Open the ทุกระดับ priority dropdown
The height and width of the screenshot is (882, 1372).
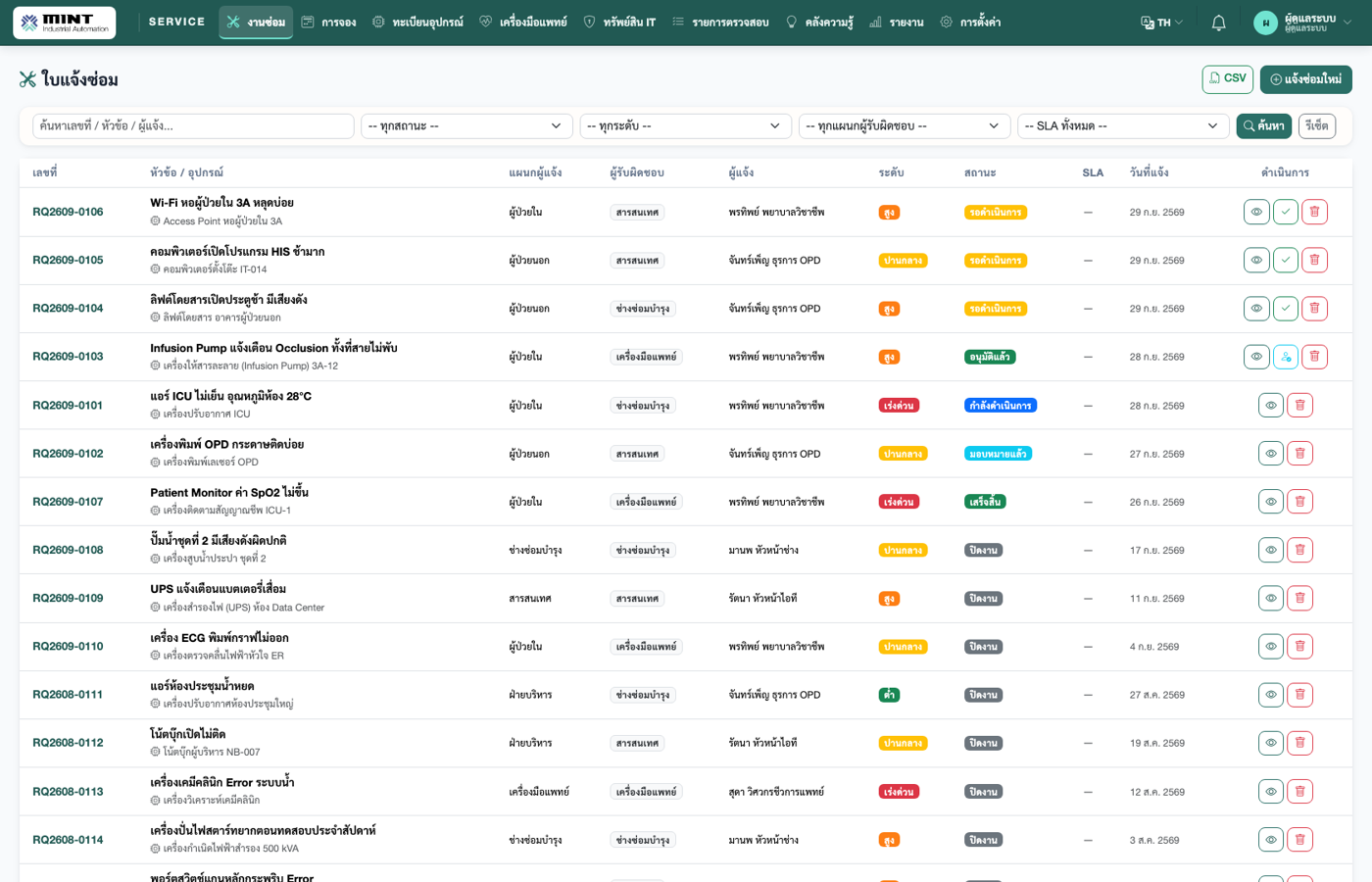tap(685, 125)
